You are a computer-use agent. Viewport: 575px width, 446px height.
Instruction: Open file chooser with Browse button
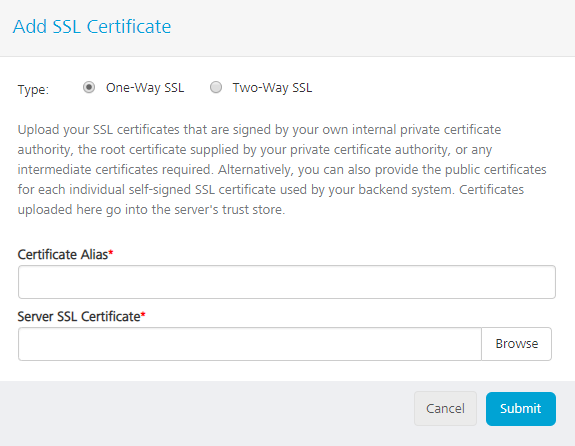click(517, 344)
